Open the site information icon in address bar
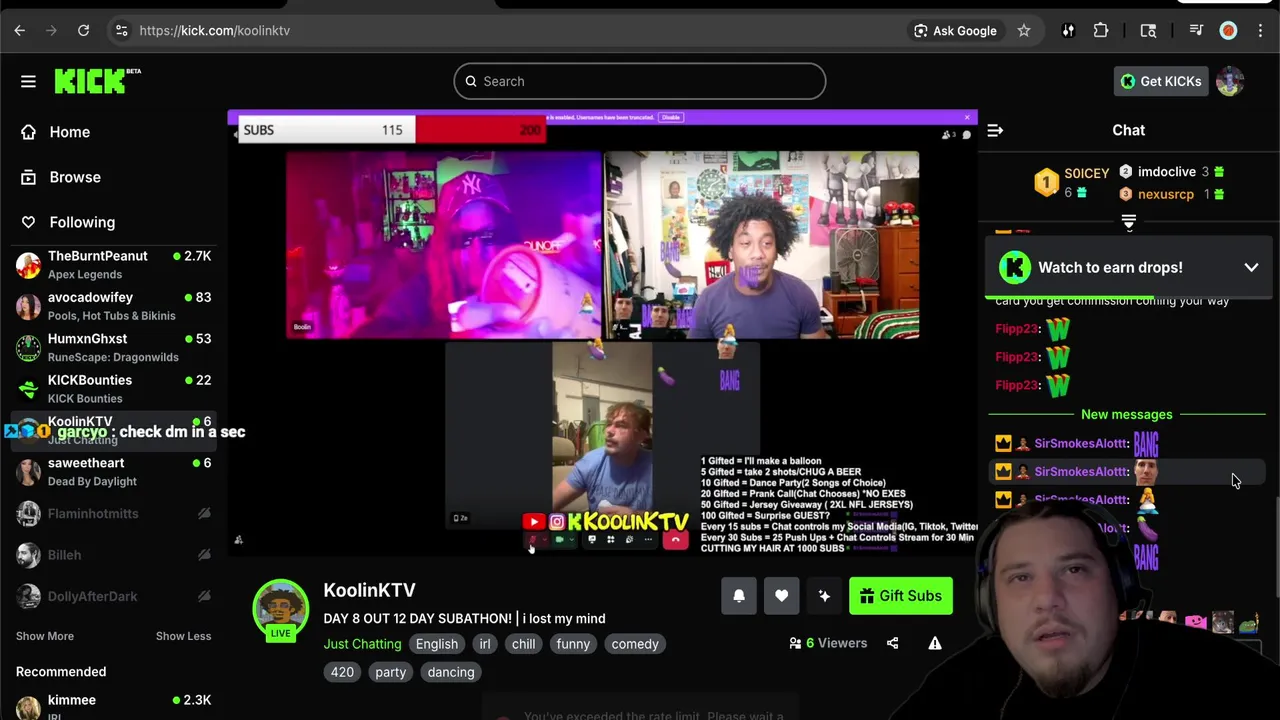 click(121, 31)
